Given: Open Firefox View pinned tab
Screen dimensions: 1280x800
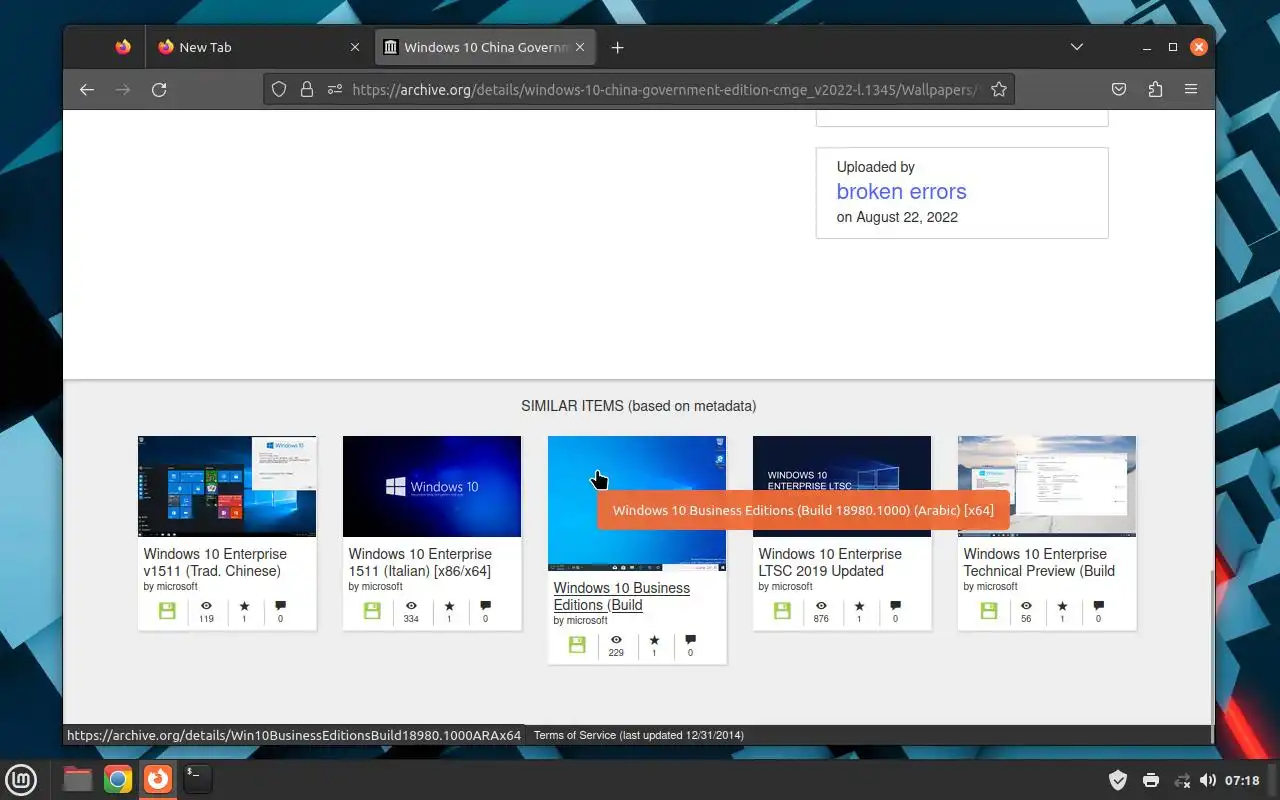Looking at the screenshot, I should (x=123, y=47).
